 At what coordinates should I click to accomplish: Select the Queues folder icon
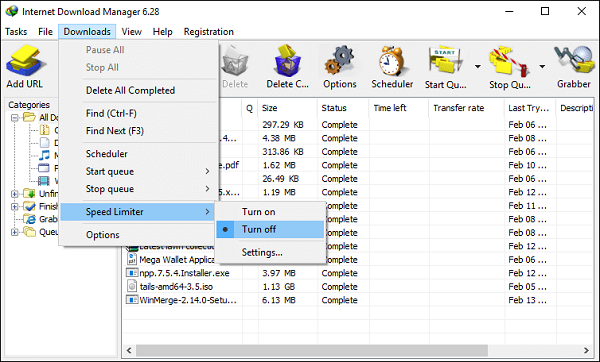tap(29, 232)
